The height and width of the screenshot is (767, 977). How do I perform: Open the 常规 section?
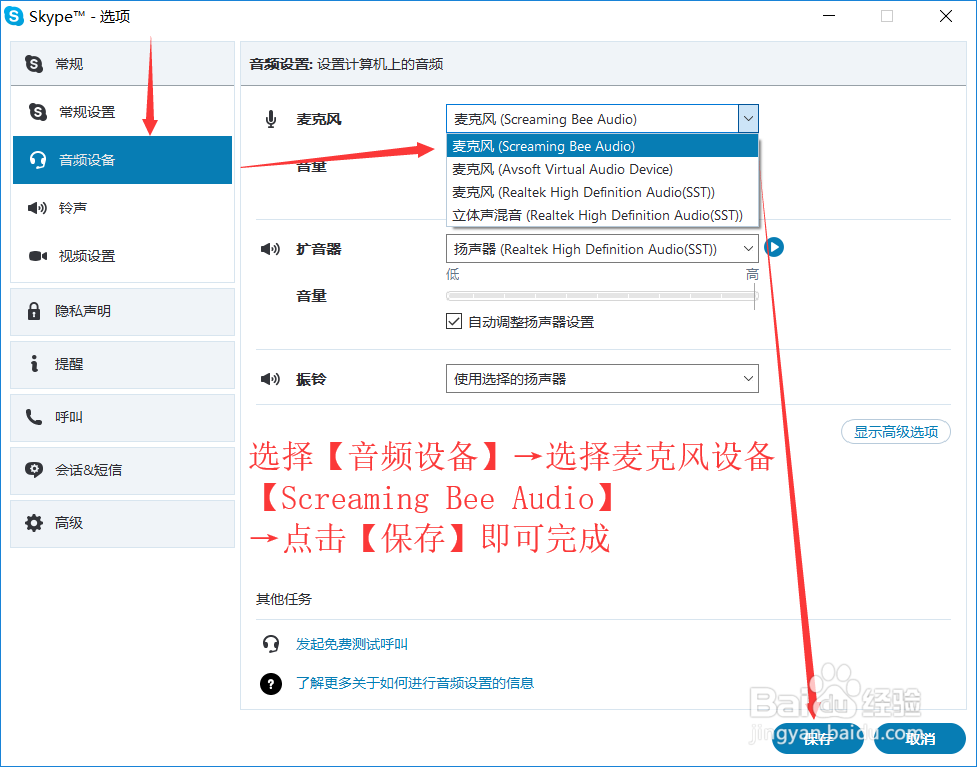[122, 64]
